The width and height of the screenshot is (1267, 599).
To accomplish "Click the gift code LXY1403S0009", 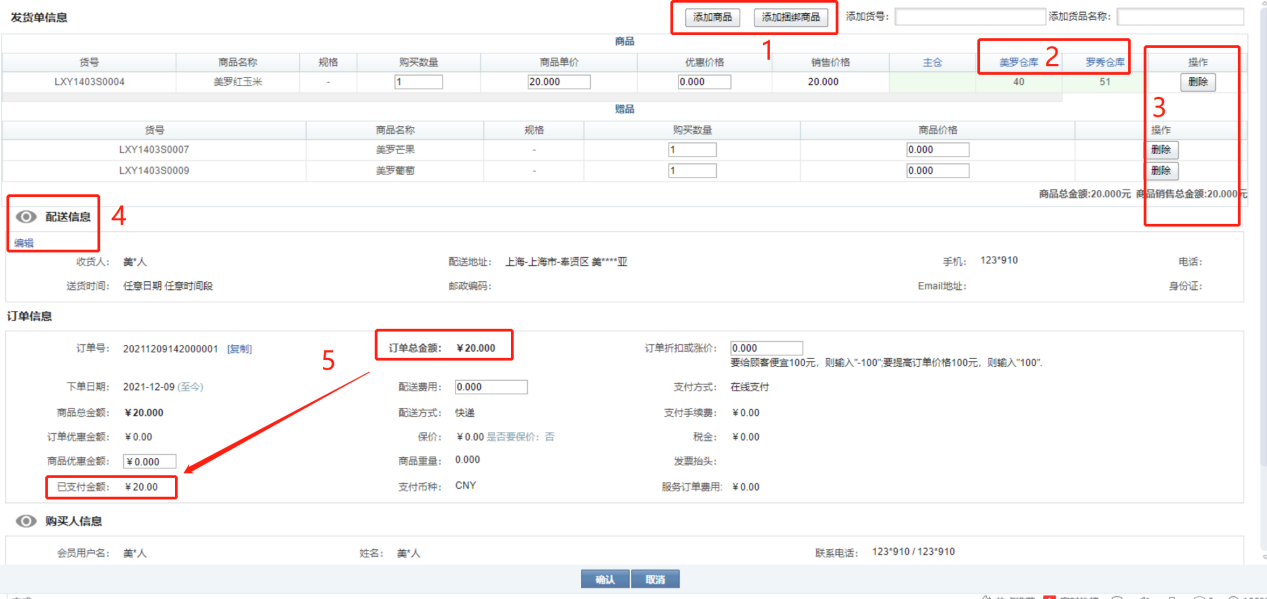I will (x=154, y=171).
